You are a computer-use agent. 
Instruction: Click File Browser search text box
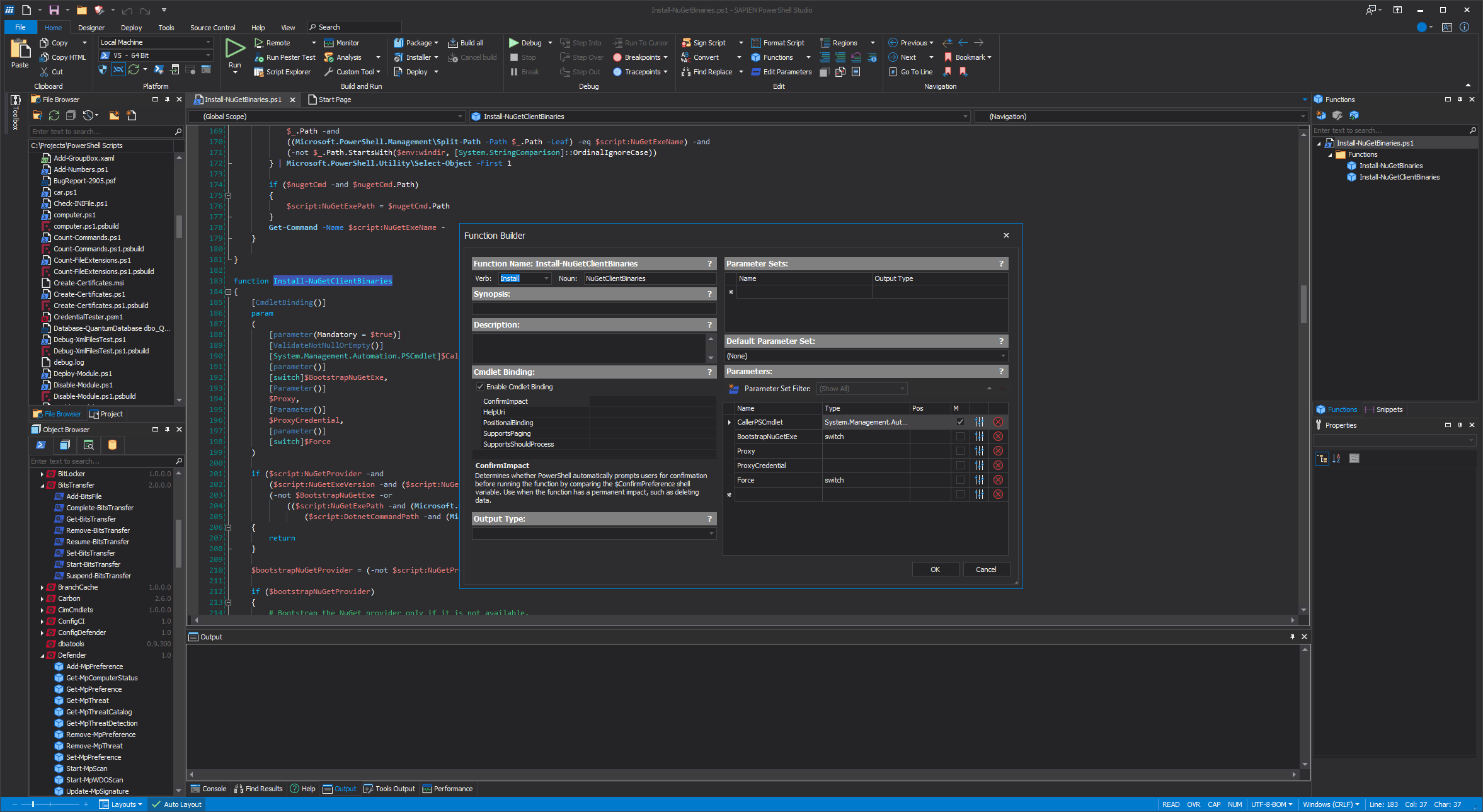point(102,132)
